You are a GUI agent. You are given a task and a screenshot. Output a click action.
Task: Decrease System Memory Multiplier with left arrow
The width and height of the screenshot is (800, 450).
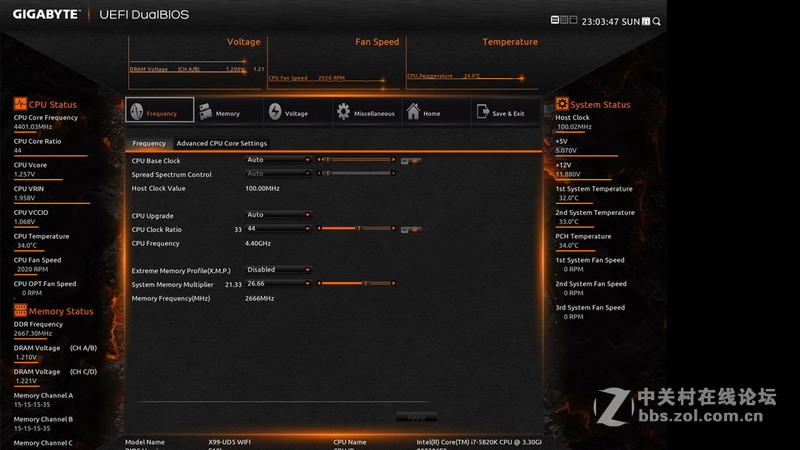coord(319,283)
